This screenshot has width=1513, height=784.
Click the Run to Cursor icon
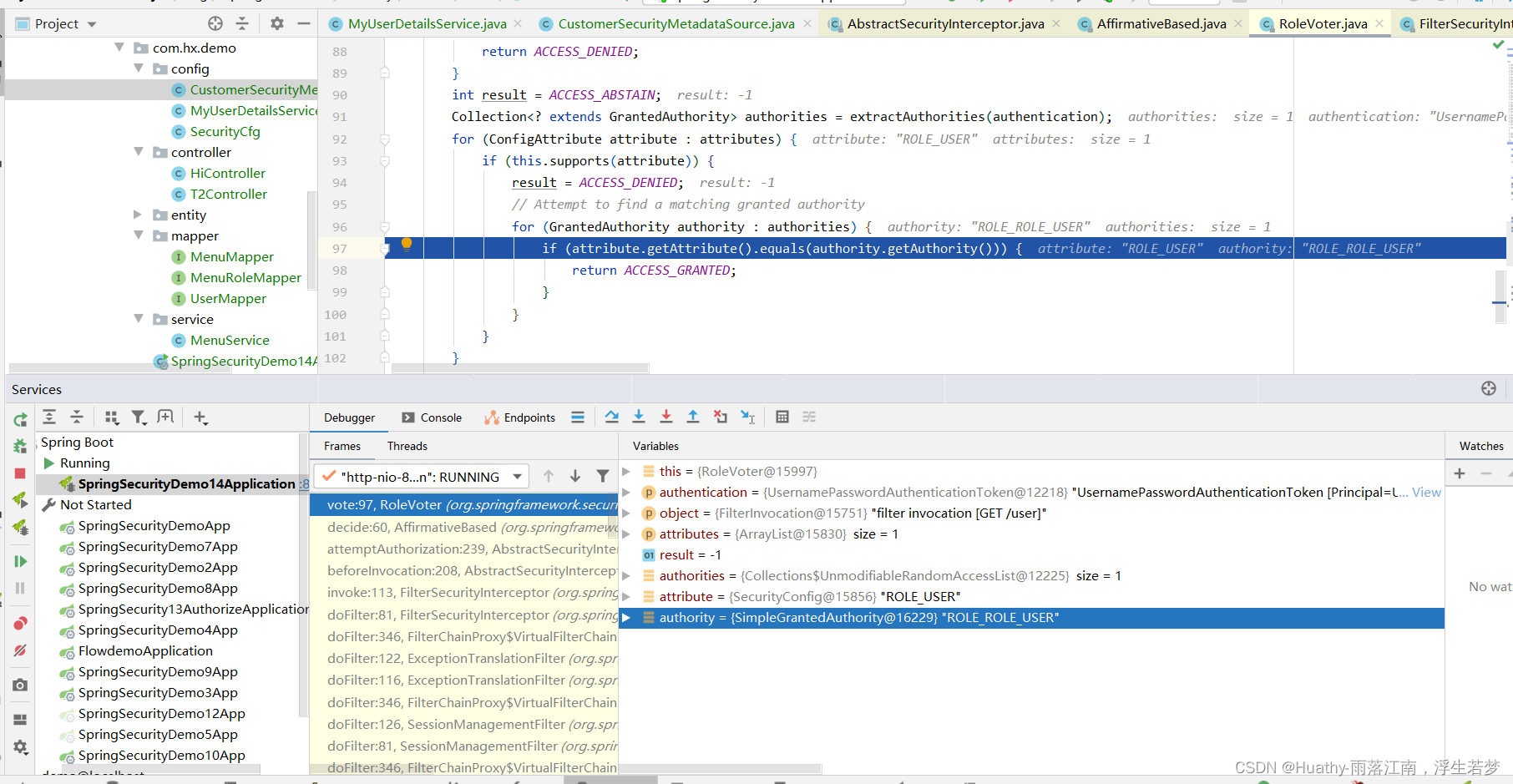[748, 417]
